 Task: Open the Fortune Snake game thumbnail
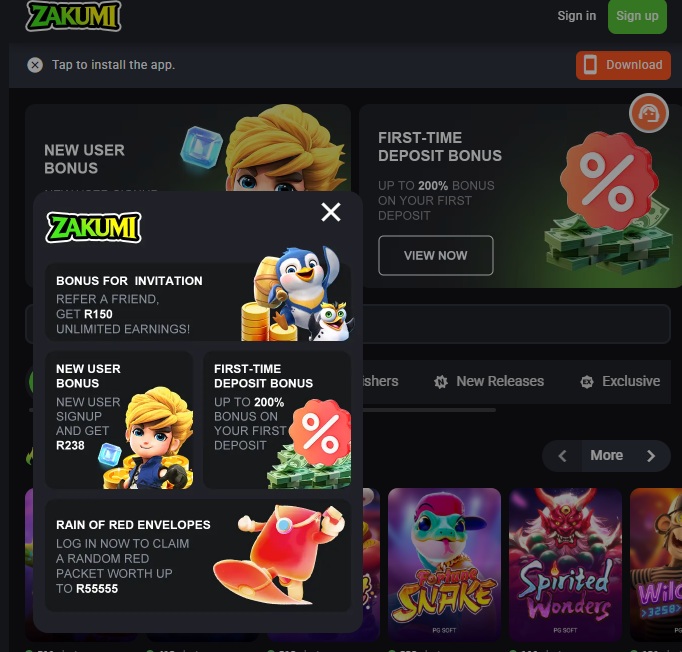click(x=444, y=563)
